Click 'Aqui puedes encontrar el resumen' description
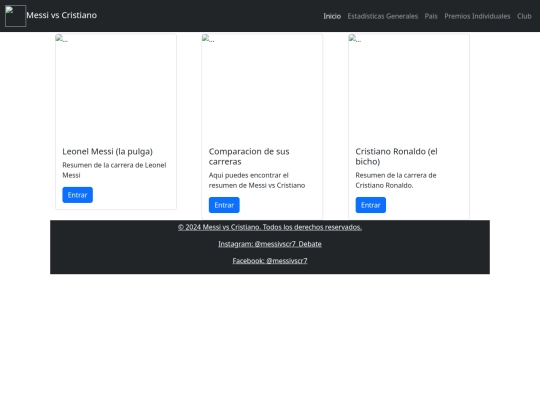 257,180
